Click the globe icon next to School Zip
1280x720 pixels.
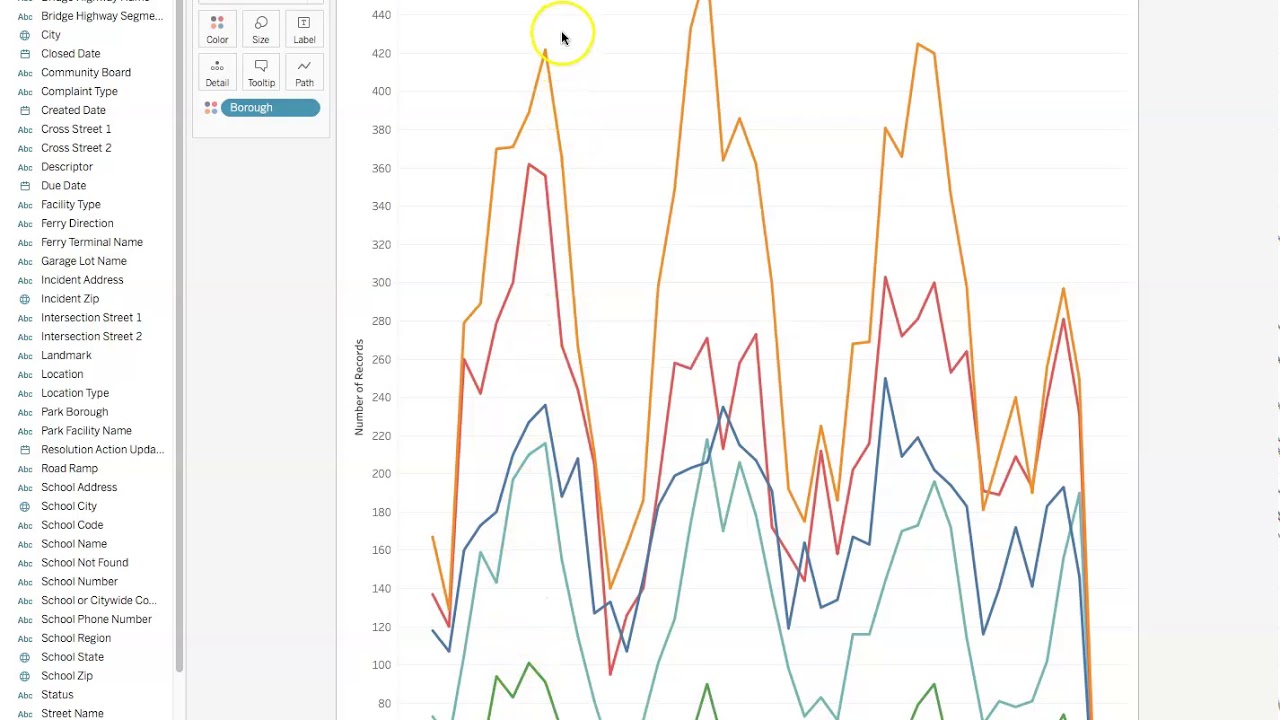click(x=25, y=676)
